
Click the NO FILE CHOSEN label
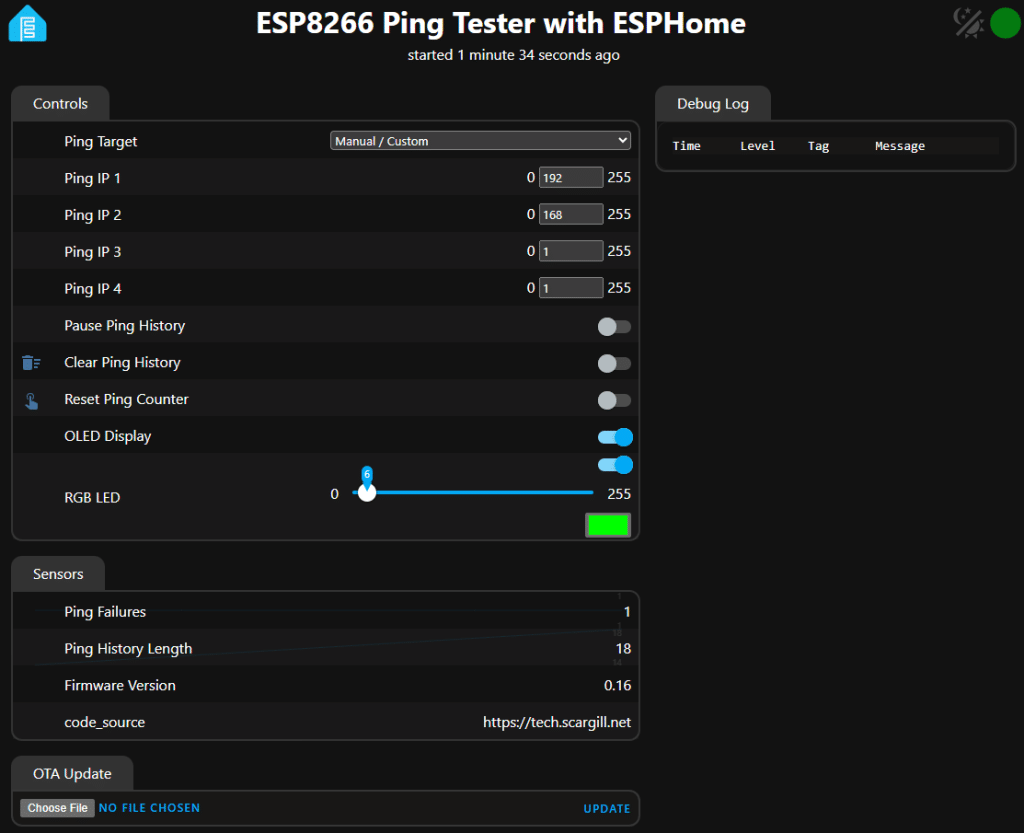tap(150, 808)
